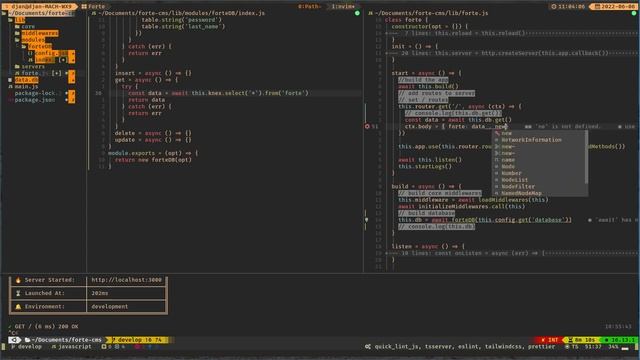Switch to the 1:nvim tmux window
This screenshot has height=360, width=640.
coord(343,7)
